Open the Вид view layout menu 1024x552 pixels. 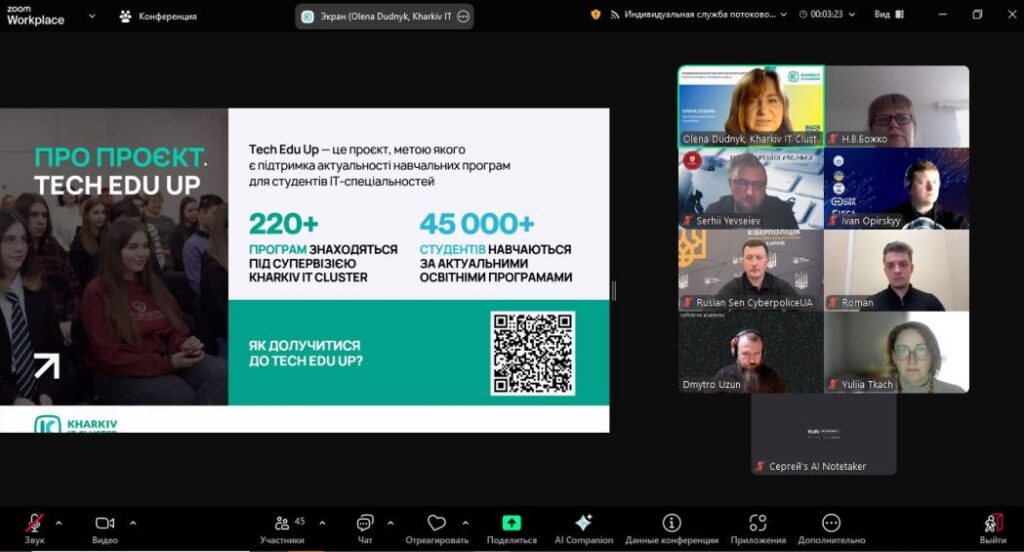[x=889, y=14]
